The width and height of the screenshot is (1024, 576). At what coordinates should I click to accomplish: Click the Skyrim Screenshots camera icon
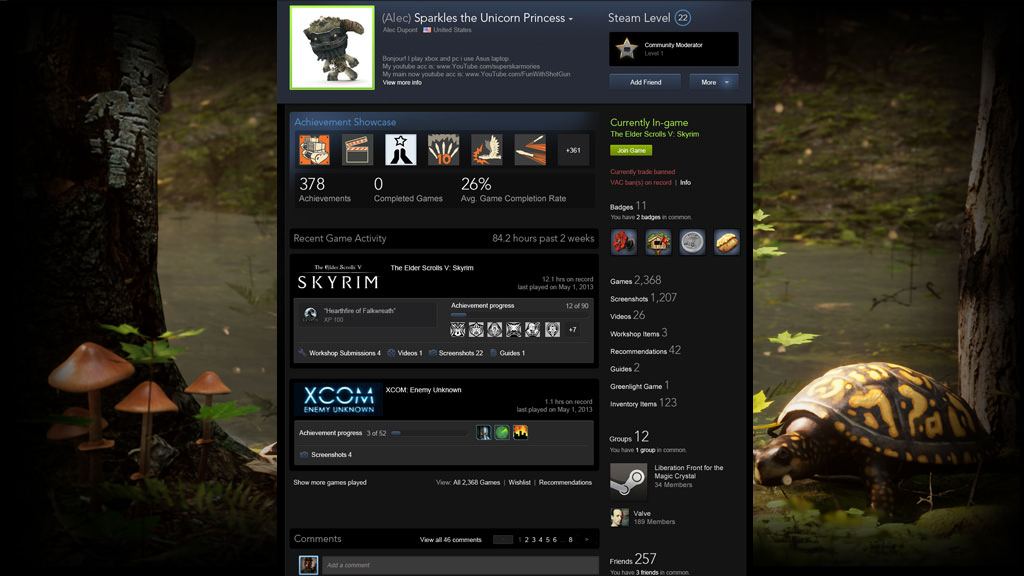(432, 353)
